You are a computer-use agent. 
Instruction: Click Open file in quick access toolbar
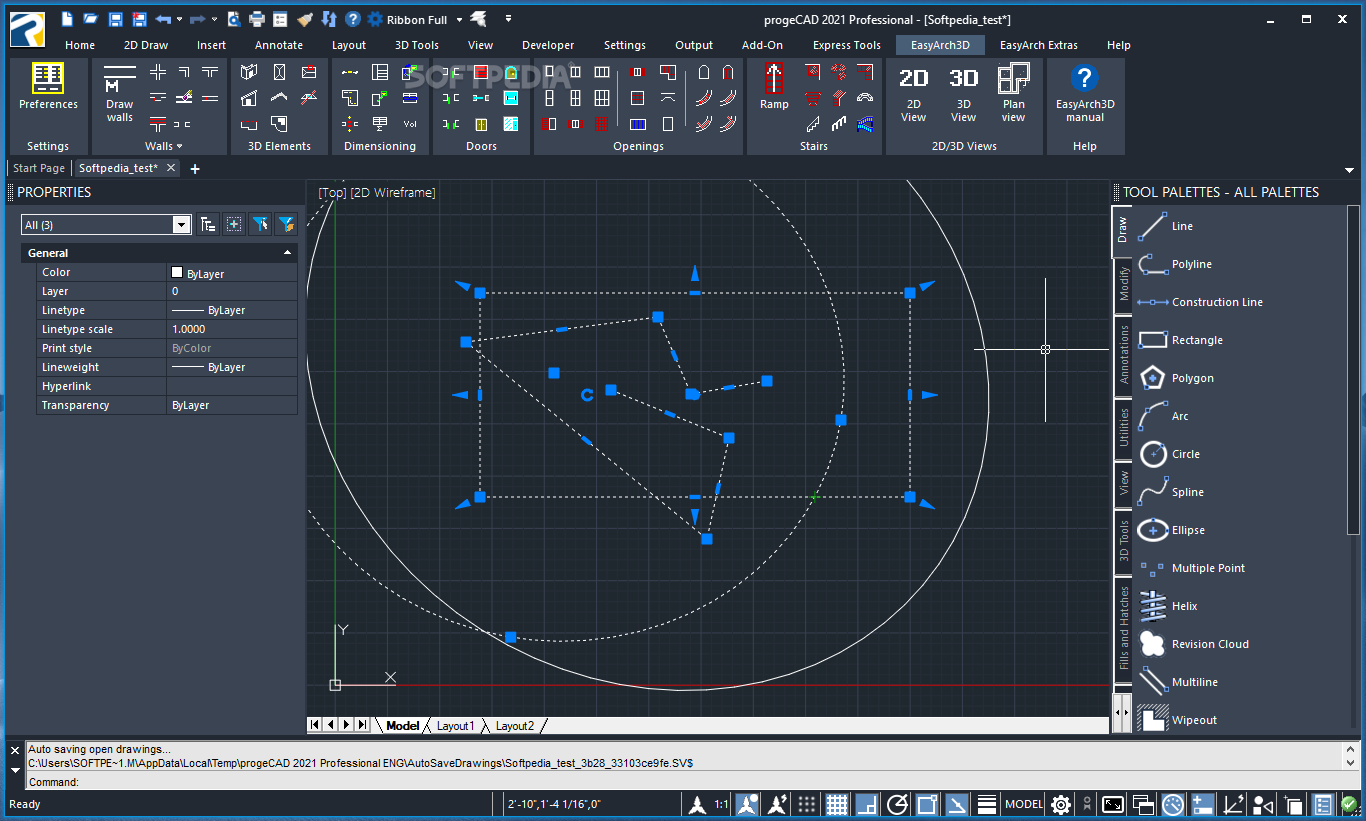pyautogui.click(x=91, y=19)
